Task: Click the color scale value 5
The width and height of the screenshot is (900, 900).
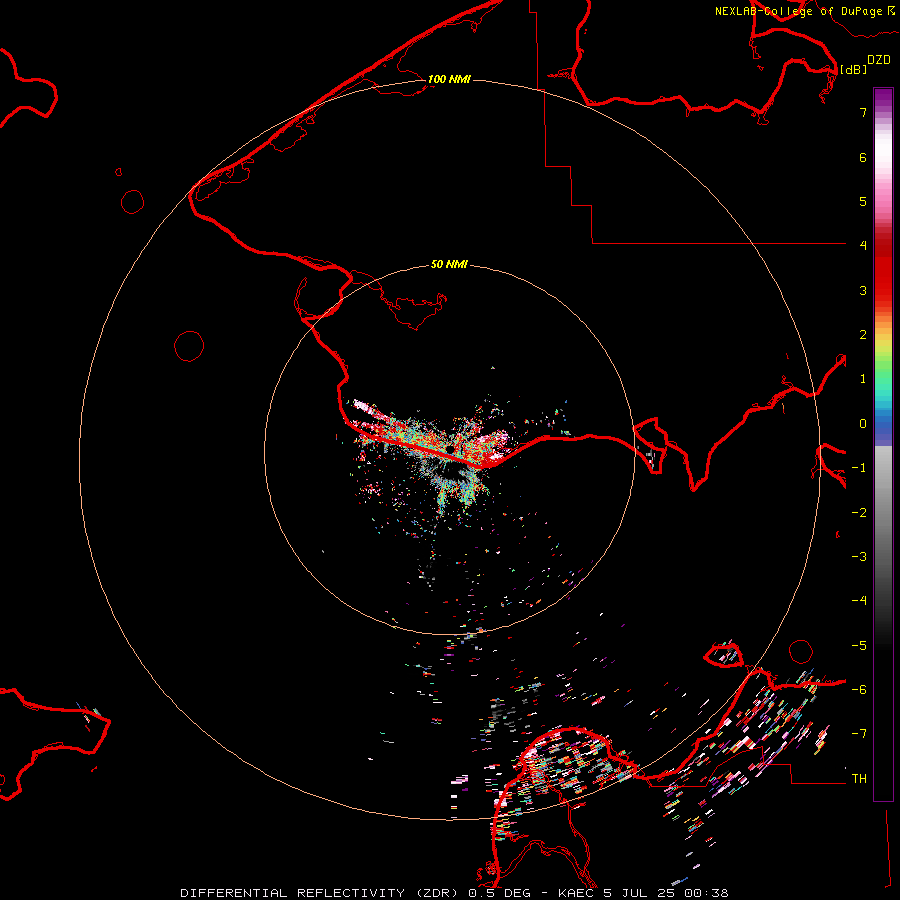Action: [x=863, y=201]
